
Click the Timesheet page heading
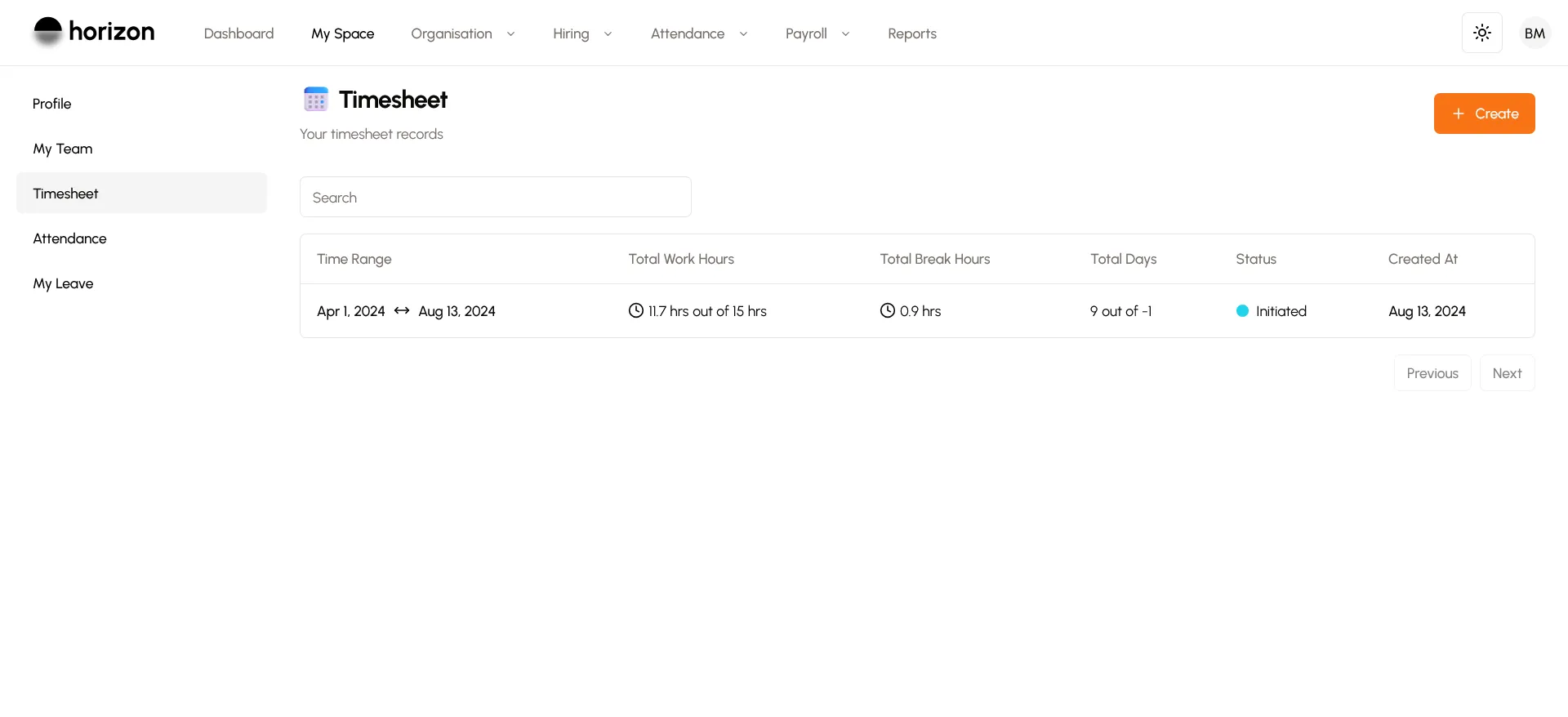393,100
